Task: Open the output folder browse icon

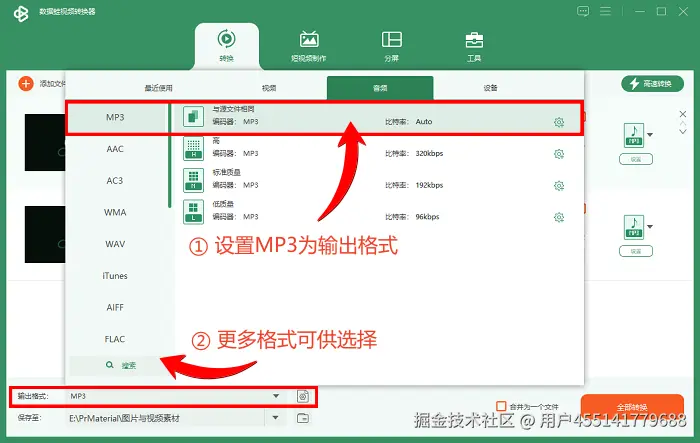Action: 303,418
